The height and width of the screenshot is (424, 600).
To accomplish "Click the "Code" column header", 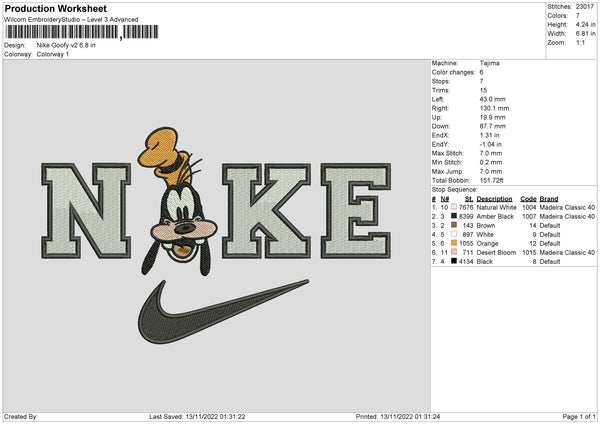I will pos(528,199).
